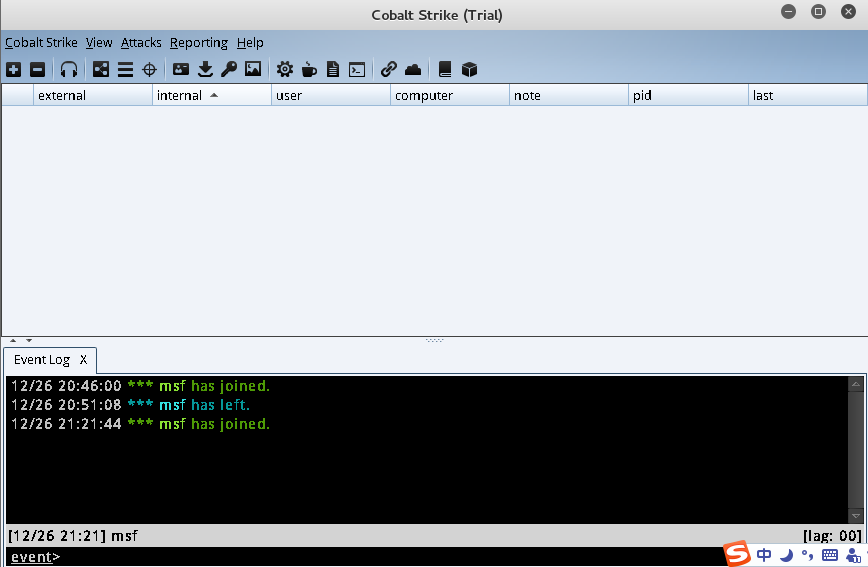This screenshot has width=868, height=567.
Task: Open the Attacks menu
Action: click(x=141, y=43)
